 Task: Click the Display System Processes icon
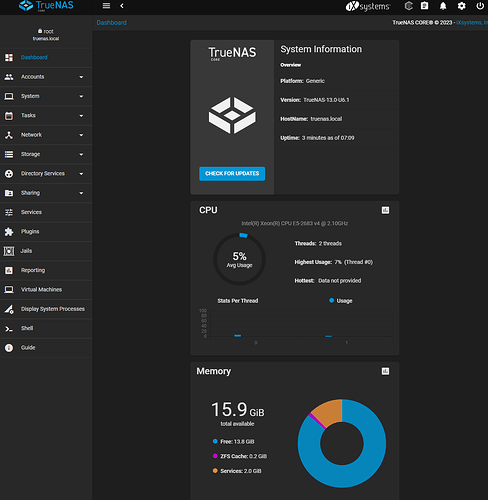(x=9, y=309)
